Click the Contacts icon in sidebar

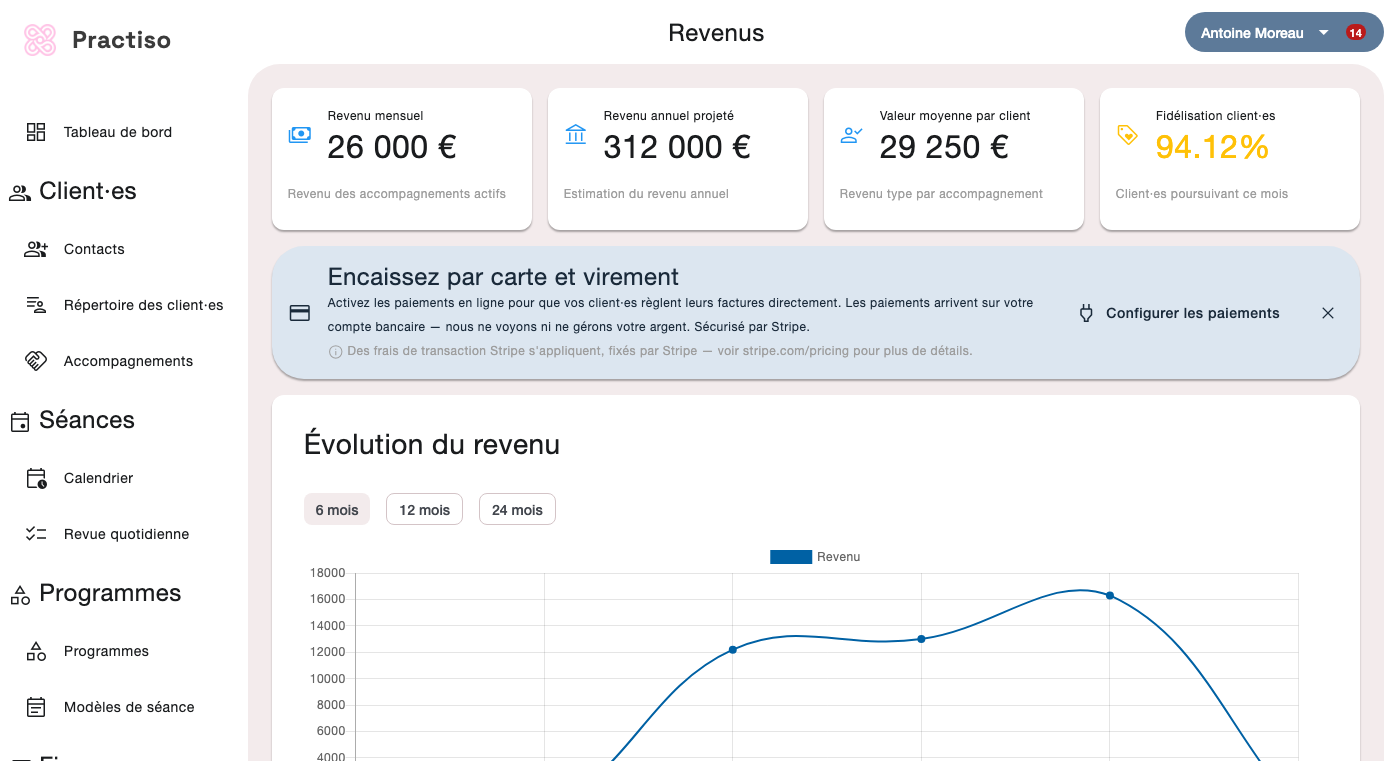[x=36, y=249]
